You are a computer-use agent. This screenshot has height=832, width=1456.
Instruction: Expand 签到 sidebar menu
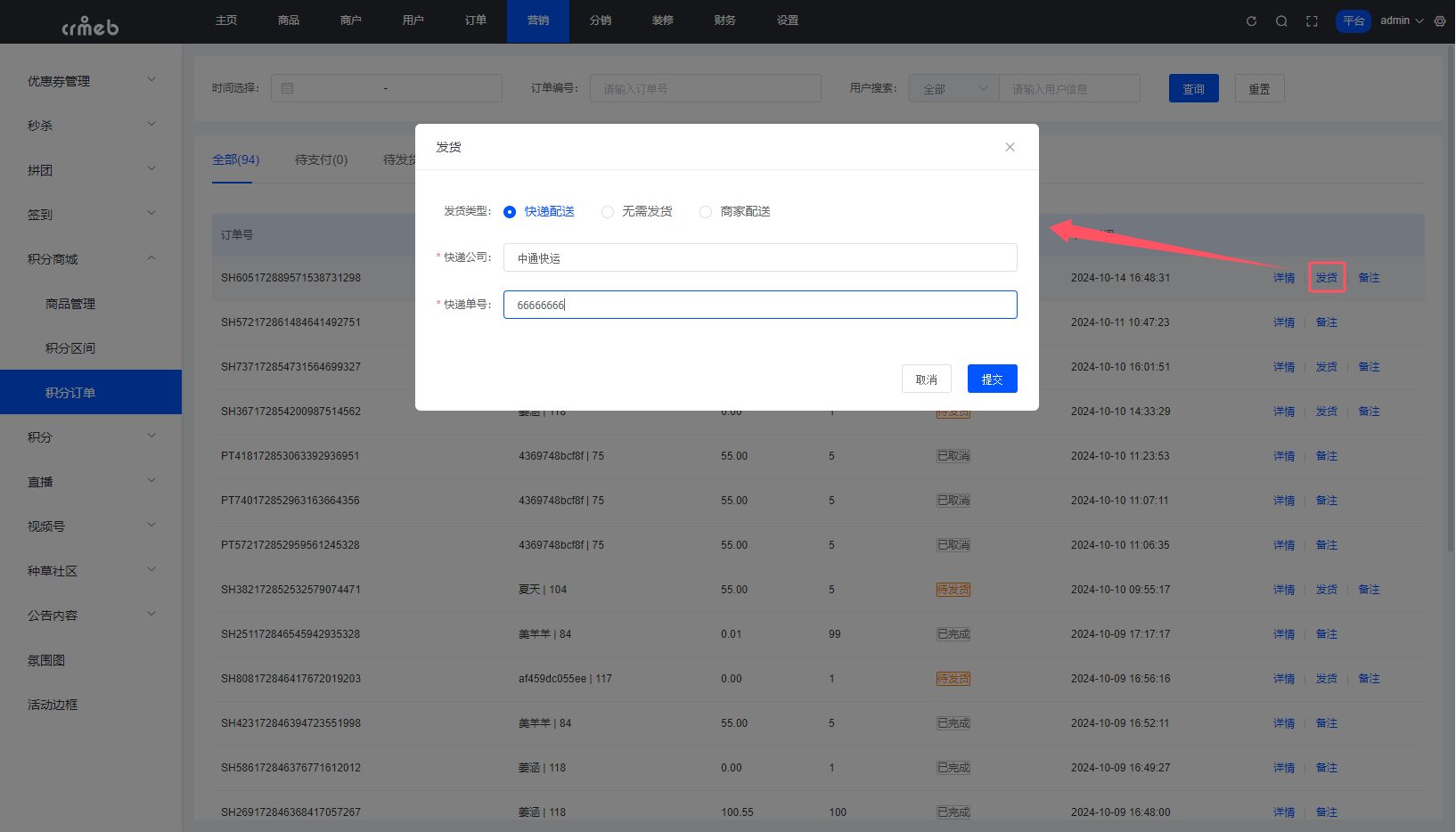point(91,215)
